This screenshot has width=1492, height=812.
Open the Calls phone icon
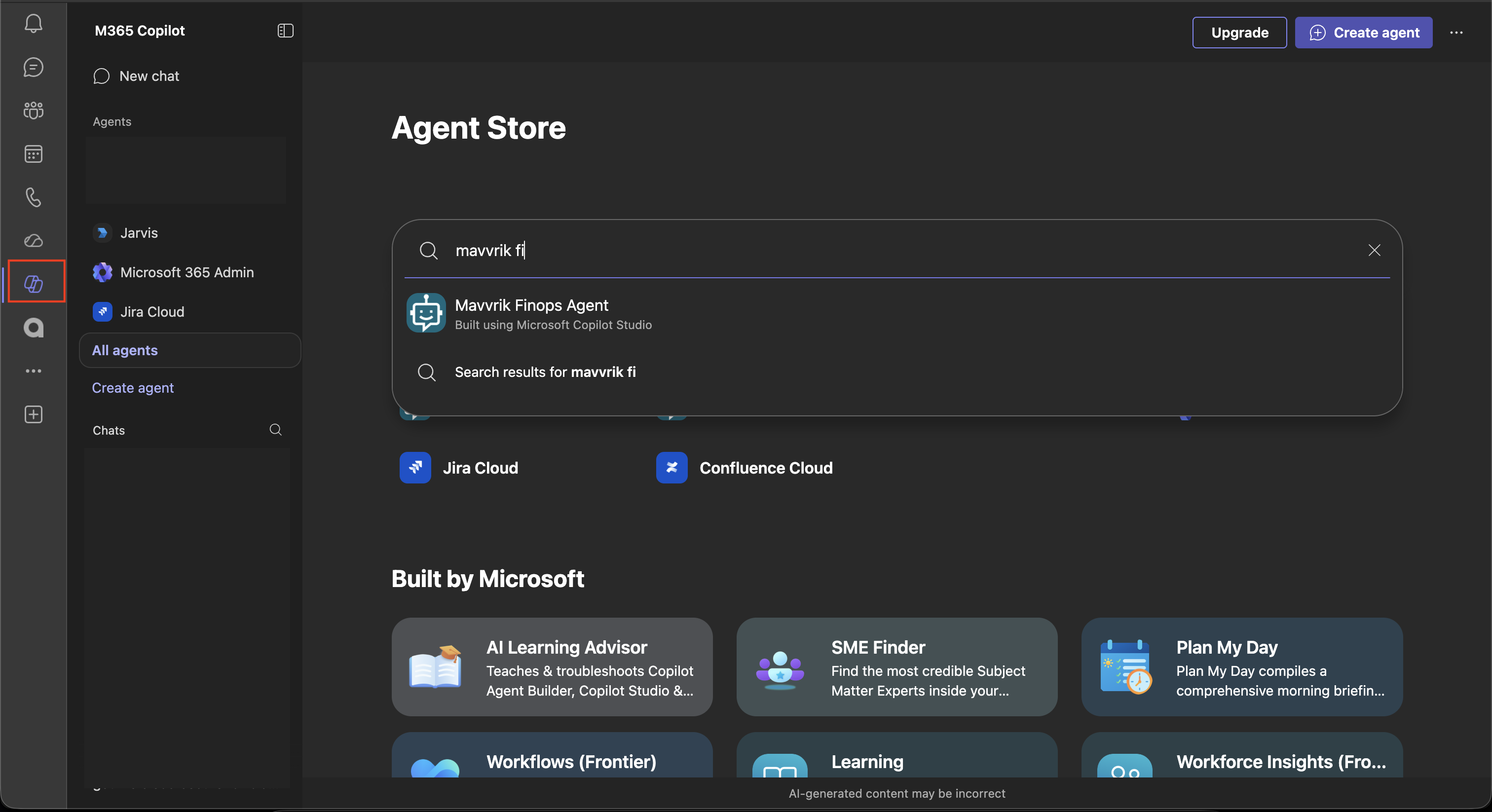[33, 197]
